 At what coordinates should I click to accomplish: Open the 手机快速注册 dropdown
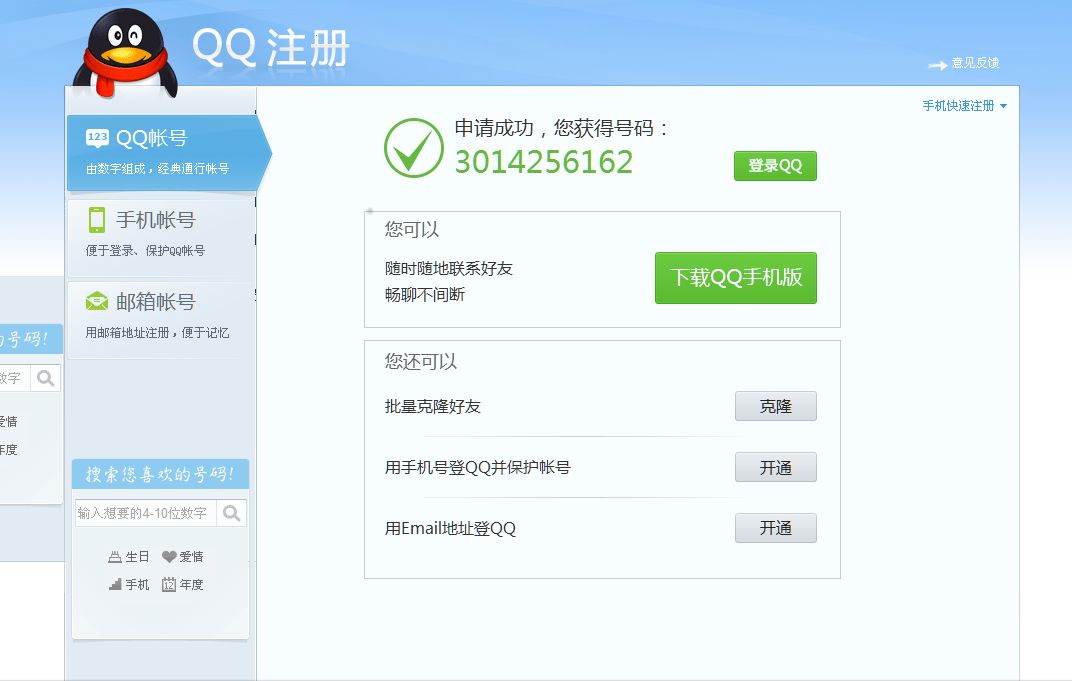[x=957, y=104]
